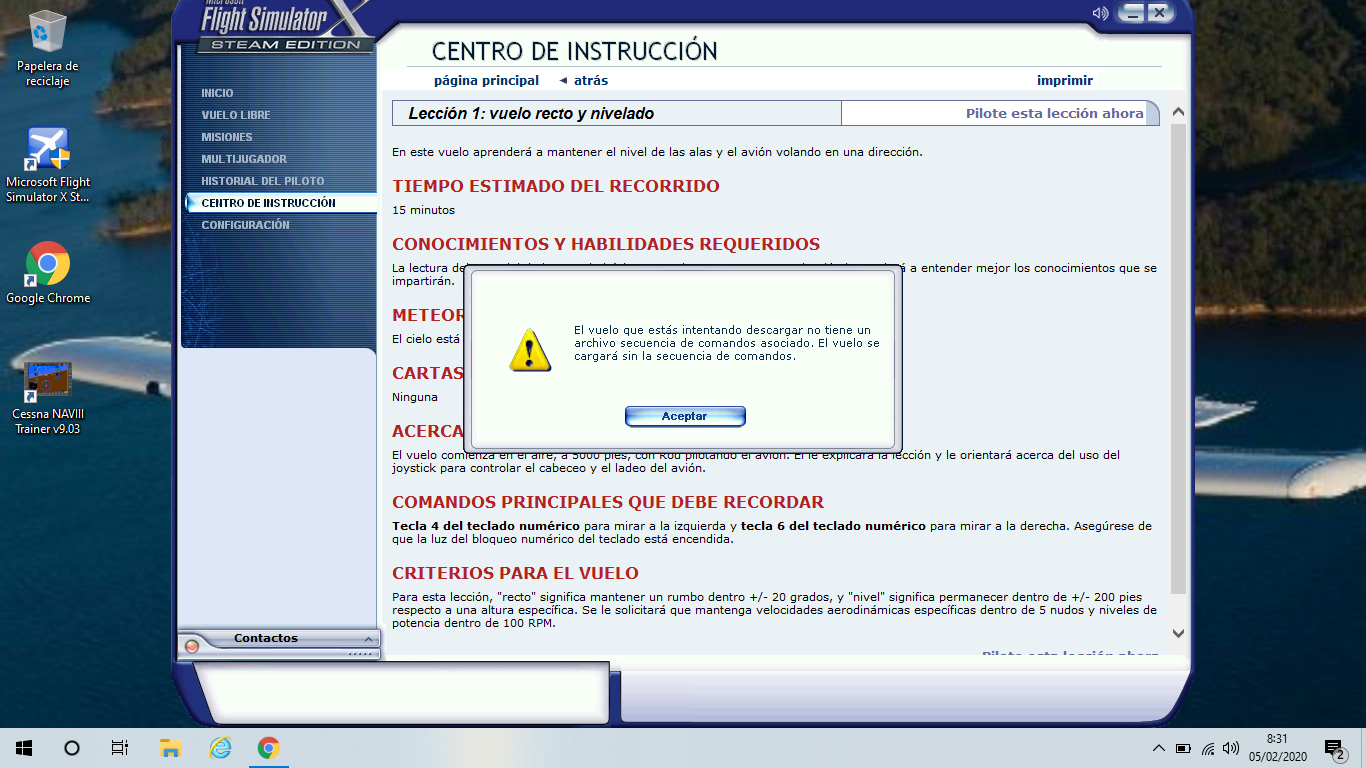Open CONFIGURACIÓN in the sidebar
This screenshot has width=1366, height=768.
point(245,225)
